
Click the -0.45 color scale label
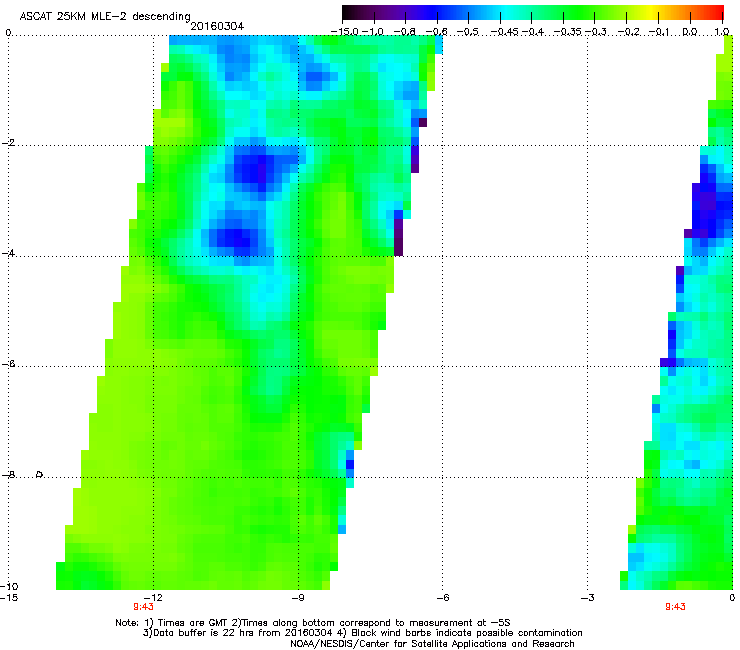pos(504,32)
